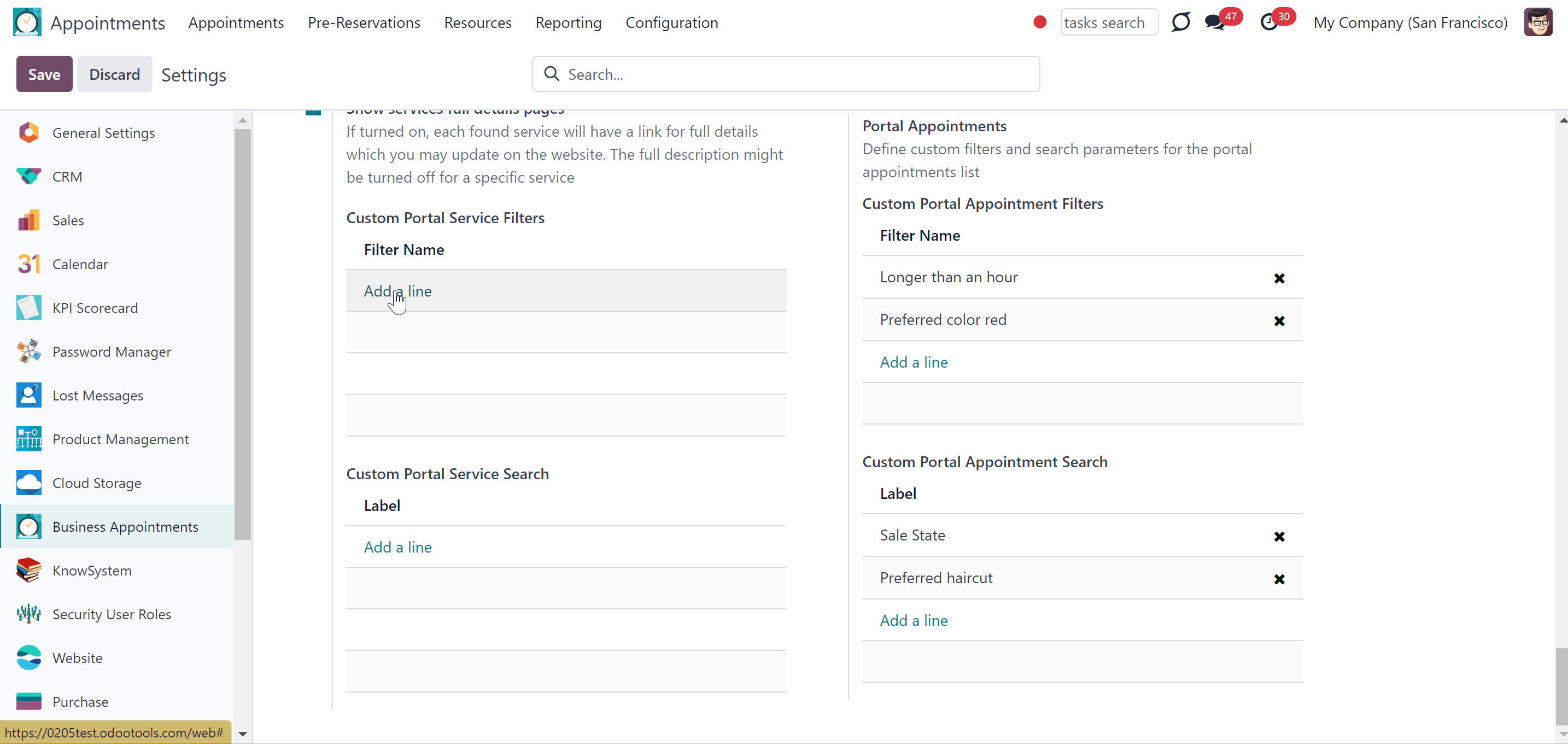This screenshot has width=1568, height=744.
Task: Select the KPI Scorecard icon
Action: point(28,308)
